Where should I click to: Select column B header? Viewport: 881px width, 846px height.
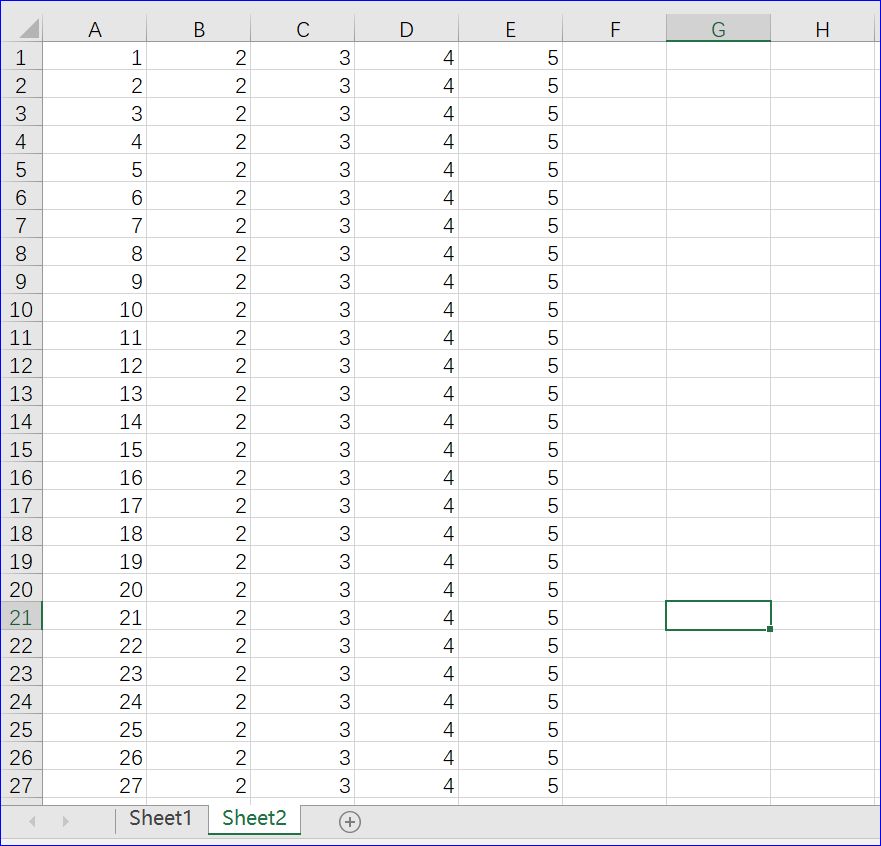[198, 29]
